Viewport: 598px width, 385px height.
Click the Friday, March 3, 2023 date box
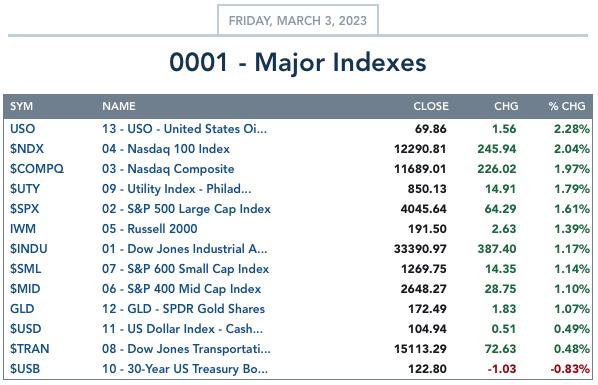[x=298, y=20]
